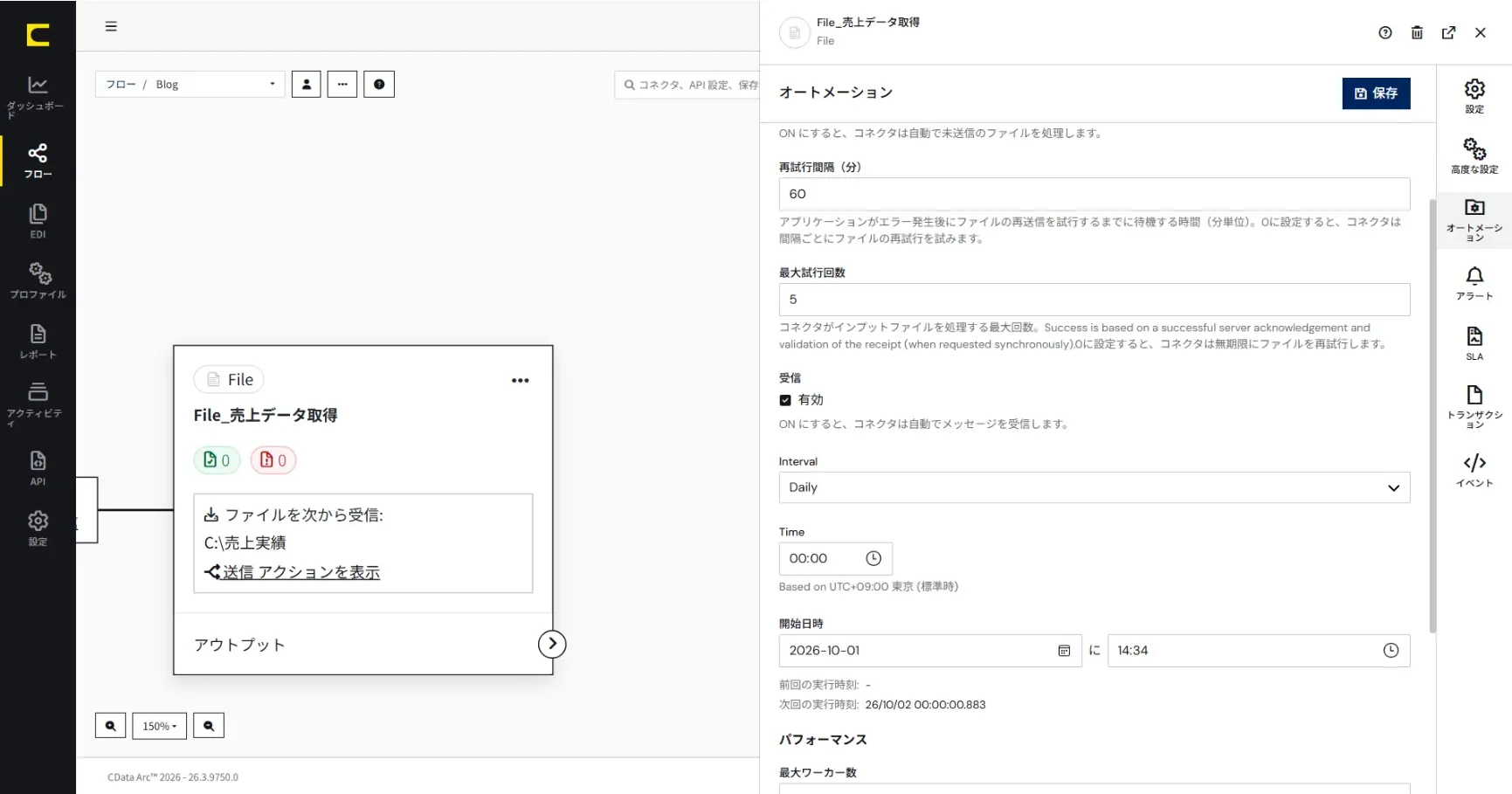The width and height of the screenshot is (1512, 794).
Task: Open Activity (アクティビティ) in sidebar
Action: point(38,404)
